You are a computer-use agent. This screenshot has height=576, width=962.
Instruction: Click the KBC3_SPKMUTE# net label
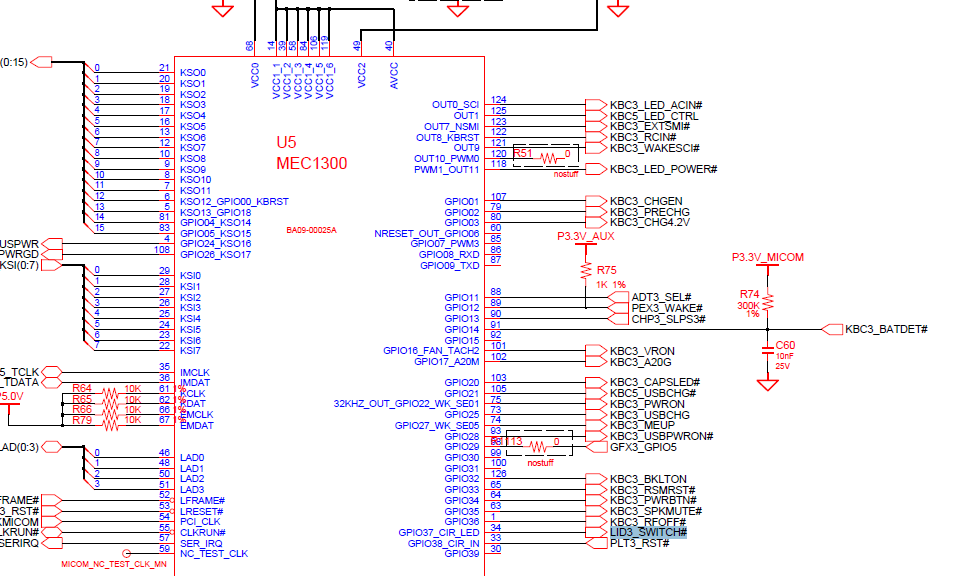click(x=656, y=511)
